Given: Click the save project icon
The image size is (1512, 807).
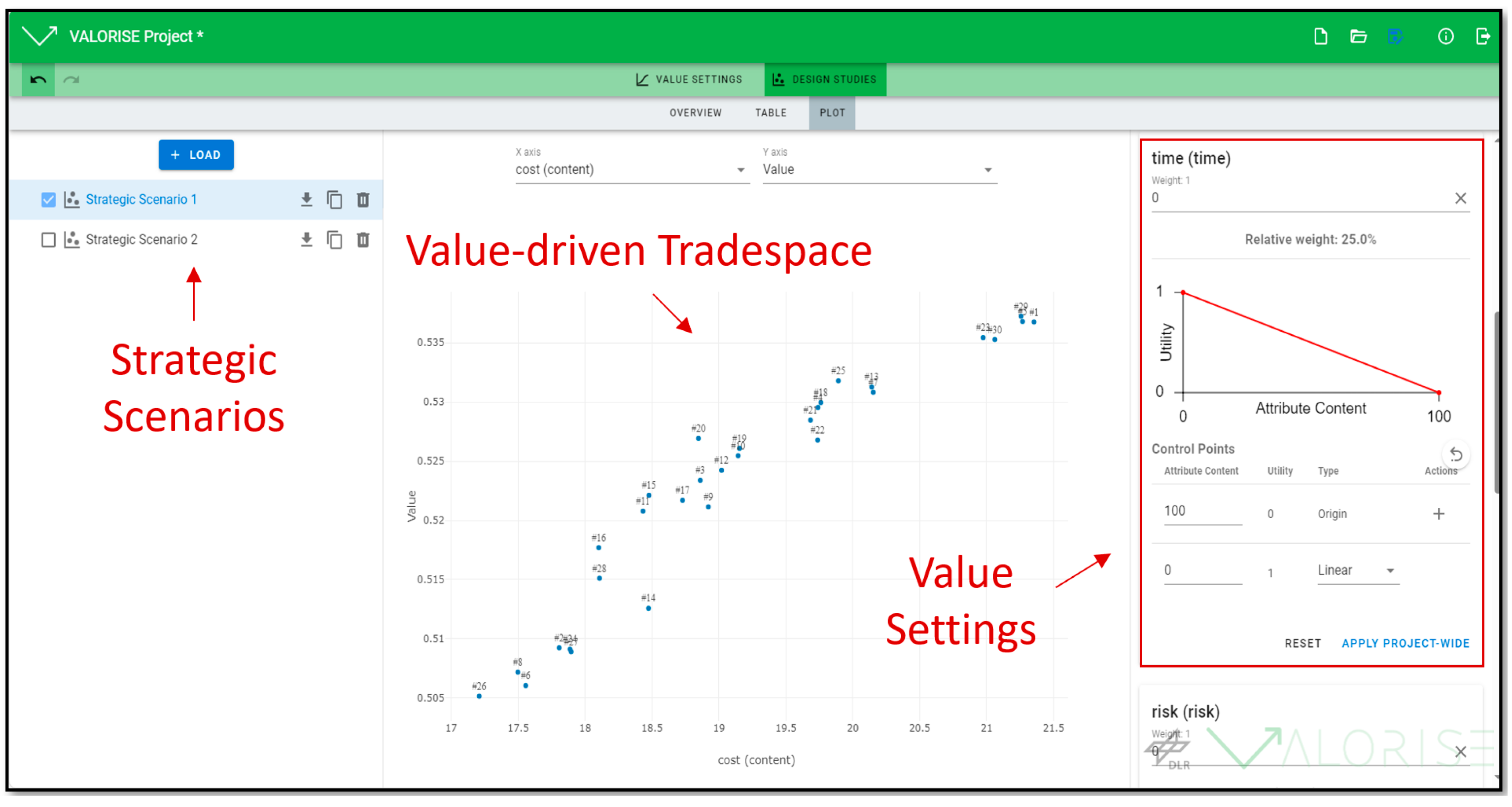Looking at the screenshot, I should point(1395,36).
